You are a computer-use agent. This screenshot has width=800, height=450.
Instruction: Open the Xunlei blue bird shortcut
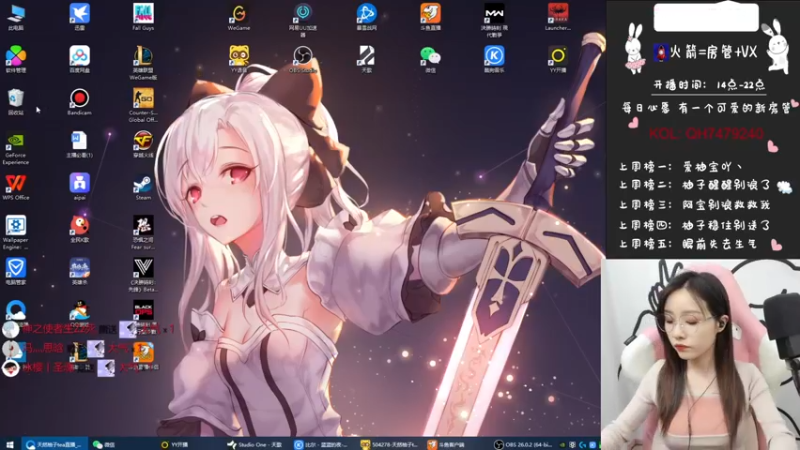pos(80,17)
